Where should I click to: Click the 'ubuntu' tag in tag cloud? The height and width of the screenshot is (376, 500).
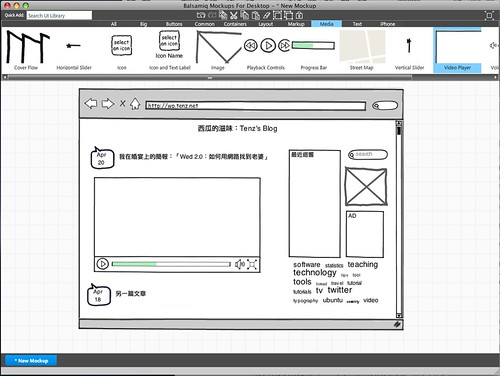click(333, 300)
